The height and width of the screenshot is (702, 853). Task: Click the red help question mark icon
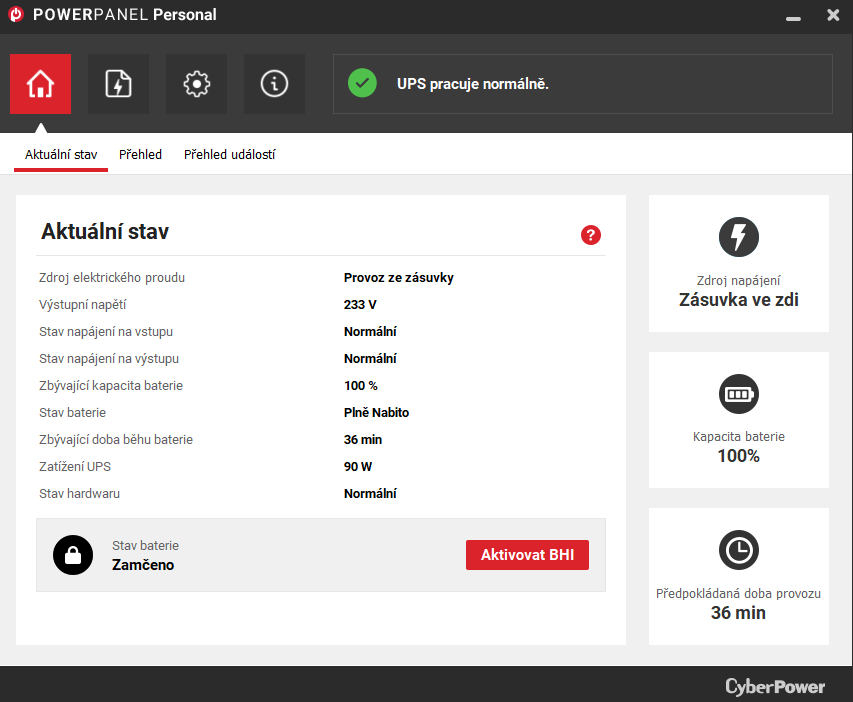(590, 235)
